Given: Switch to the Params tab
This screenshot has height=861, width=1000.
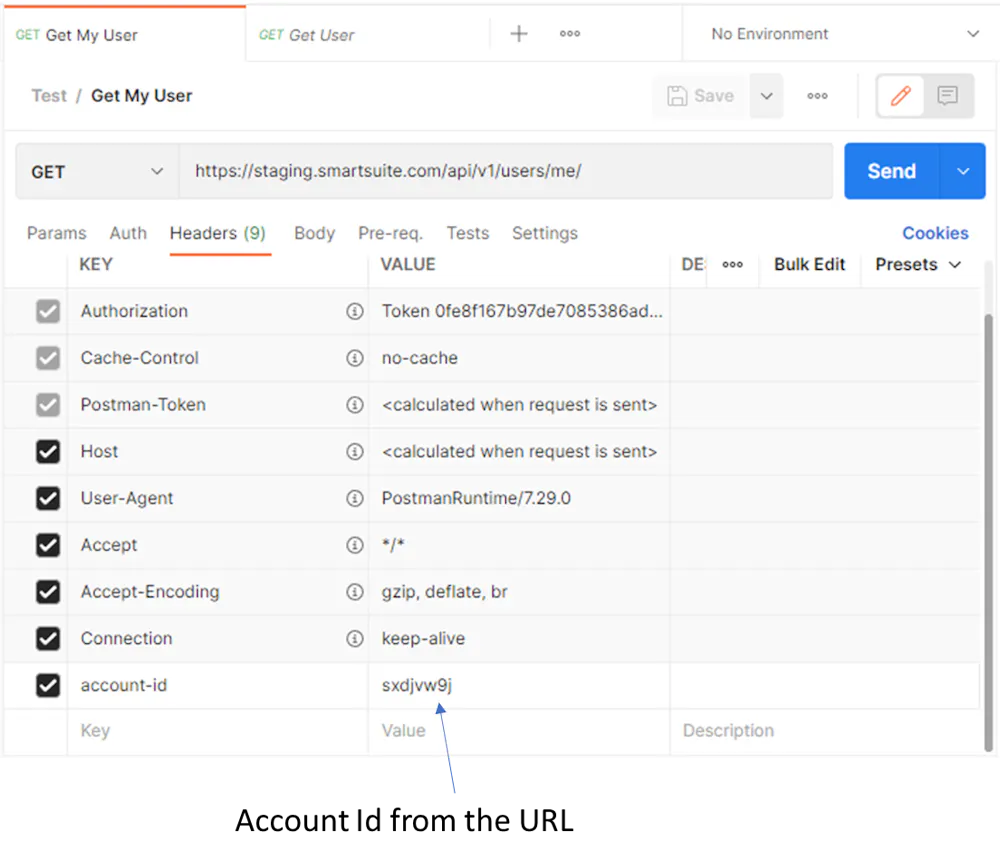Looking at the screenshot, I should pos(56,233).
